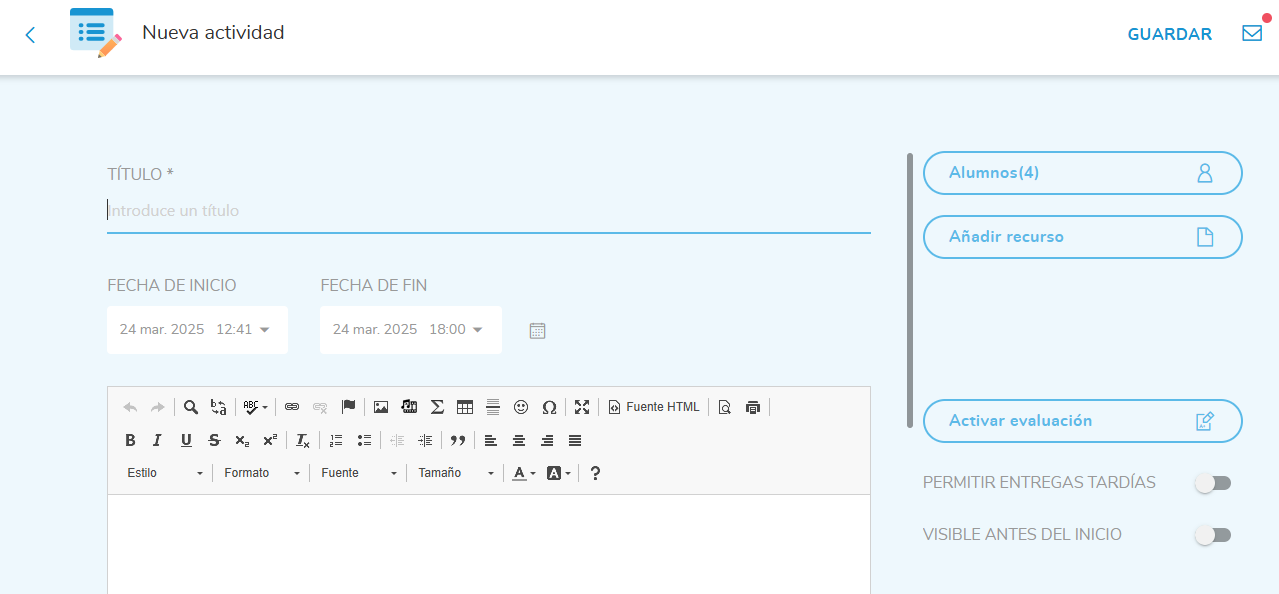
Task: Switch editor to Fuente HTML view
Action: pyautogui.click(x=654, y=407)
